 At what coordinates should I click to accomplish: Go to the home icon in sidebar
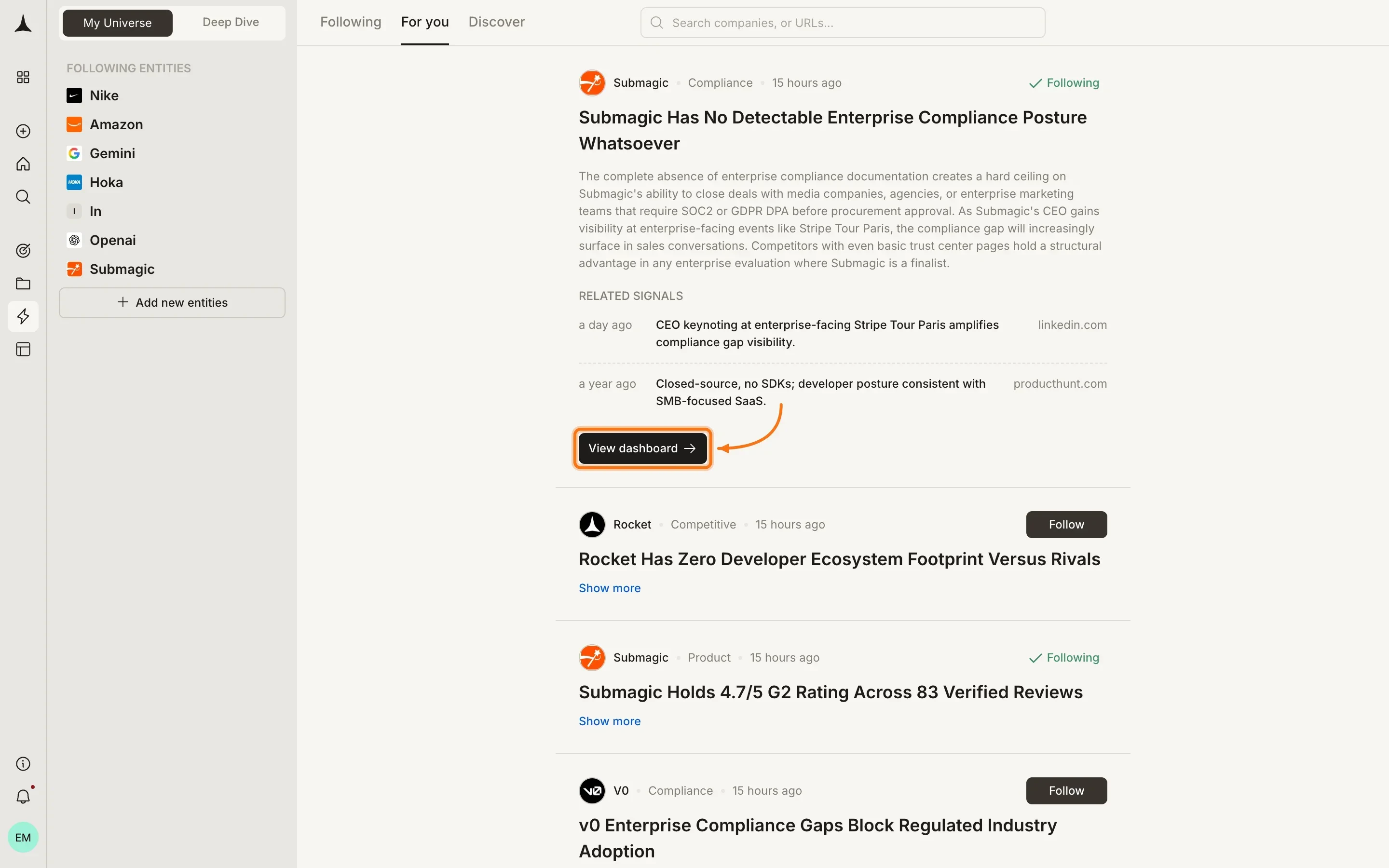(x=23, y=164)
